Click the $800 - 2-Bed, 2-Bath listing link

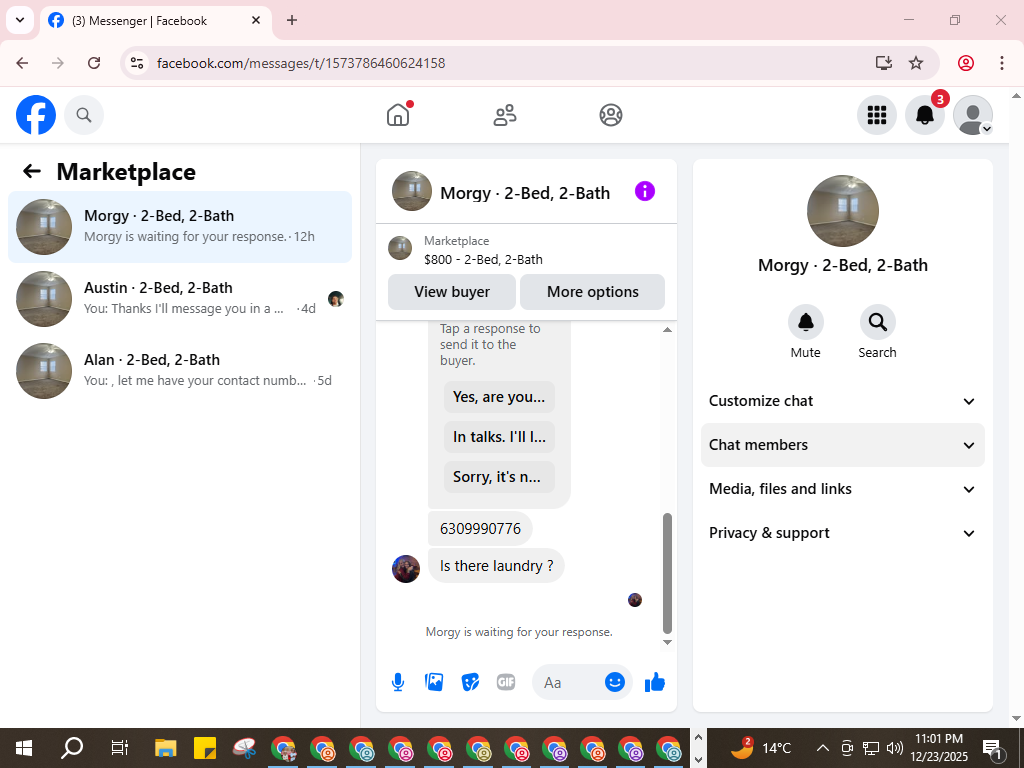click(483, 259)
